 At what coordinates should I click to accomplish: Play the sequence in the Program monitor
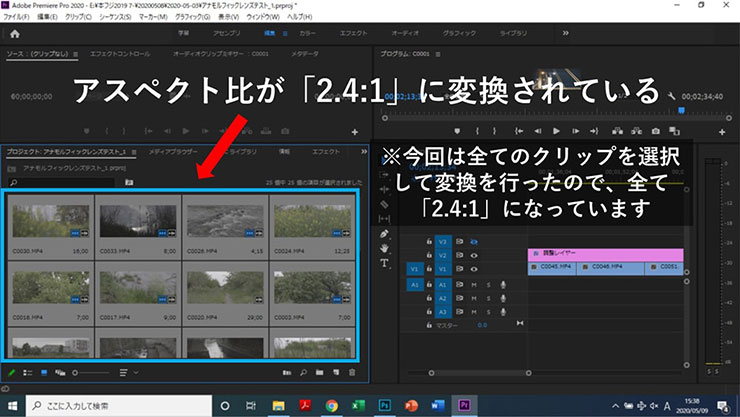pyautogui.click(x=556, y=131)
